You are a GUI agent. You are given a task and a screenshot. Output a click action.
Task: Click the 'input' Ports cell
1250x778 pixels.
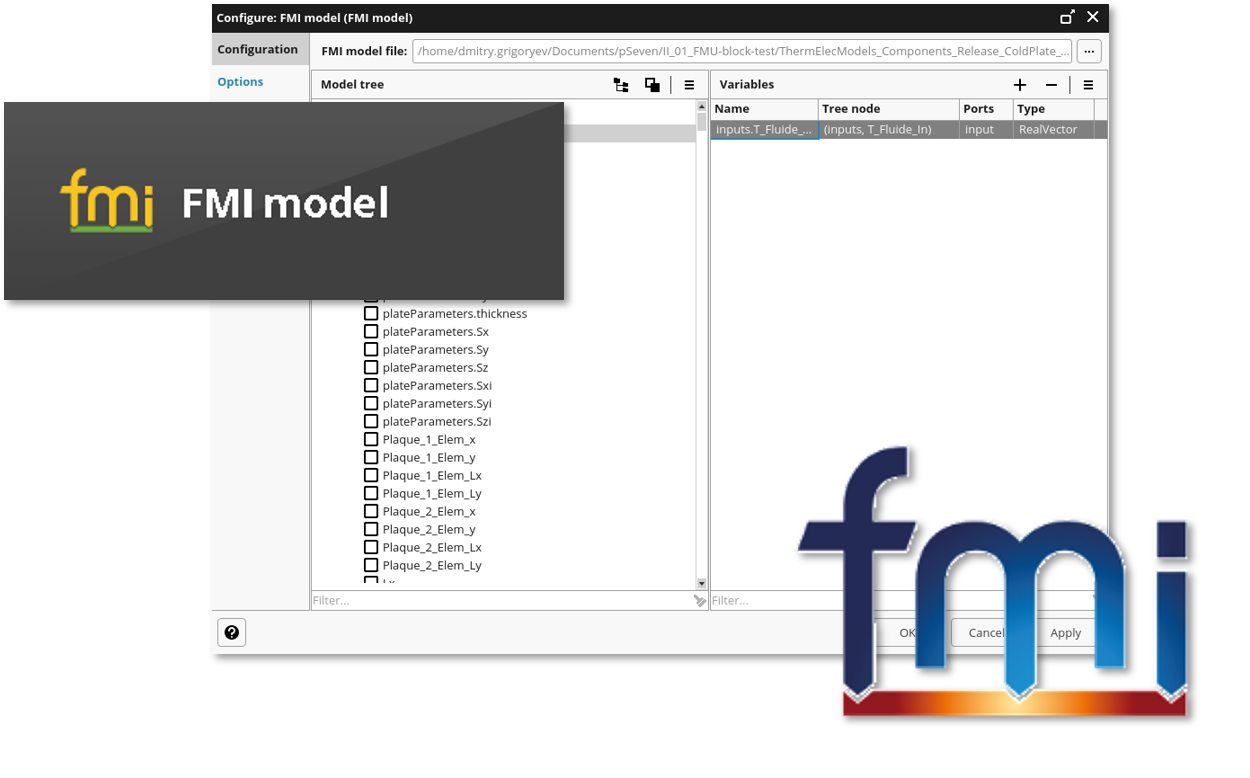tap(985, 130)
